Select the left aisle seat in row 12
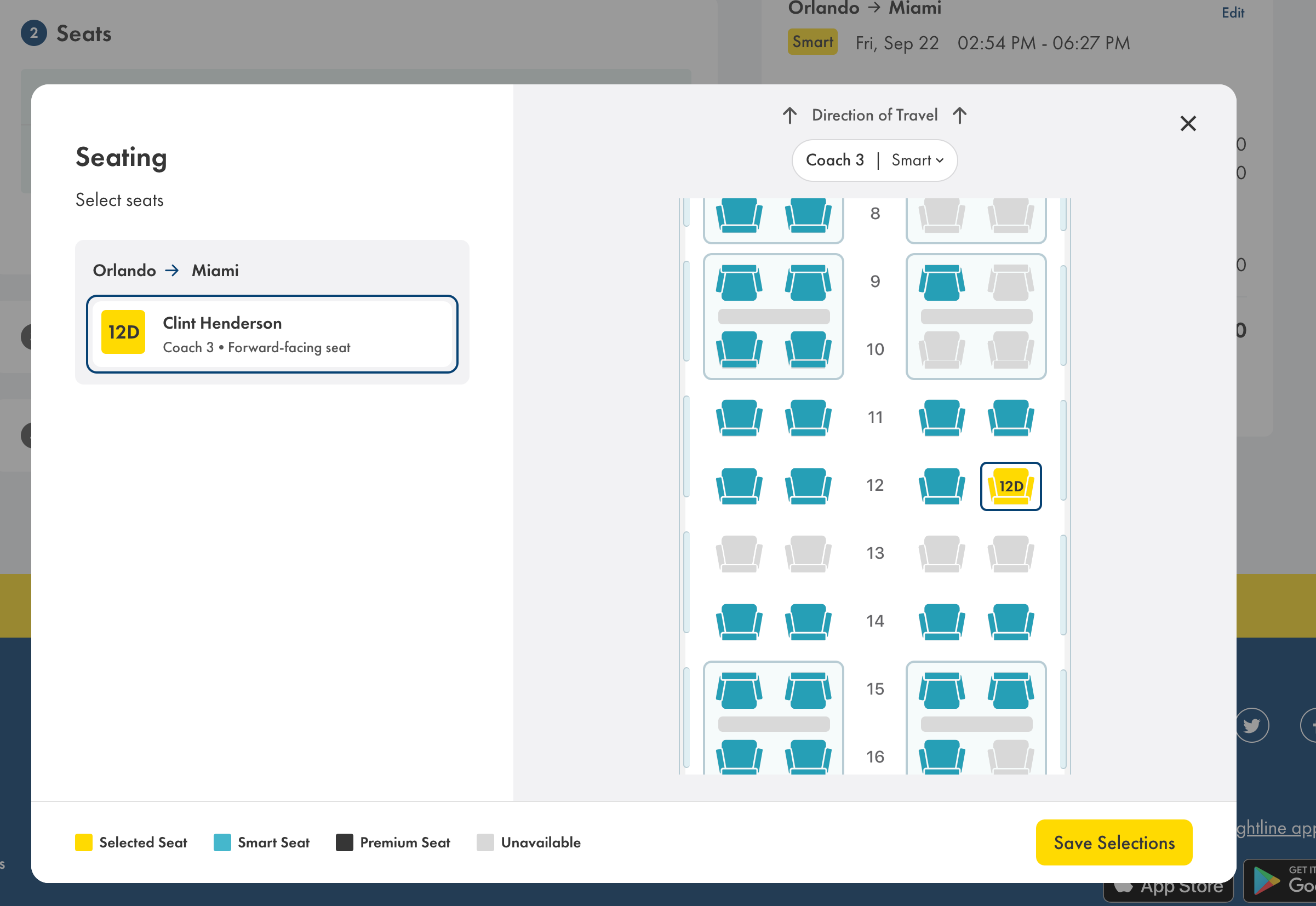The image size is (1316, 906). 808,485
